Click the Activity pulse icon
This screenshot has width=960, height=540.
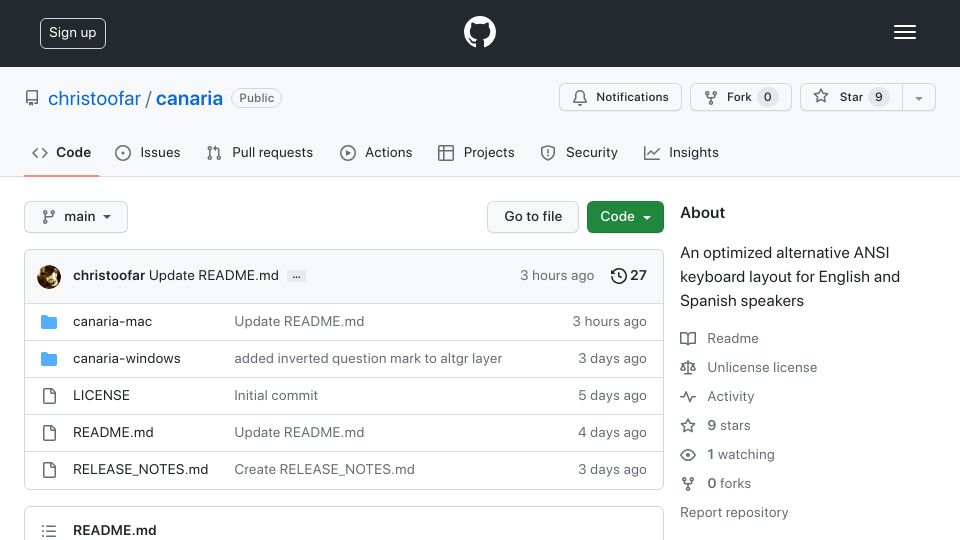688,397
